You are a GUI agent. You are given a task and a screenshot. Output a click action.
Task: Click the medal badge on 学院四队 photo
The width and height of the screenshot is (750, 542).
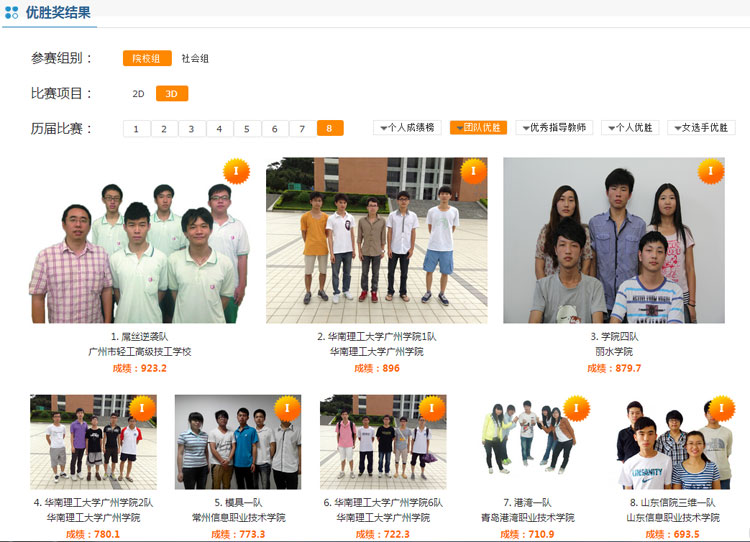710,172
